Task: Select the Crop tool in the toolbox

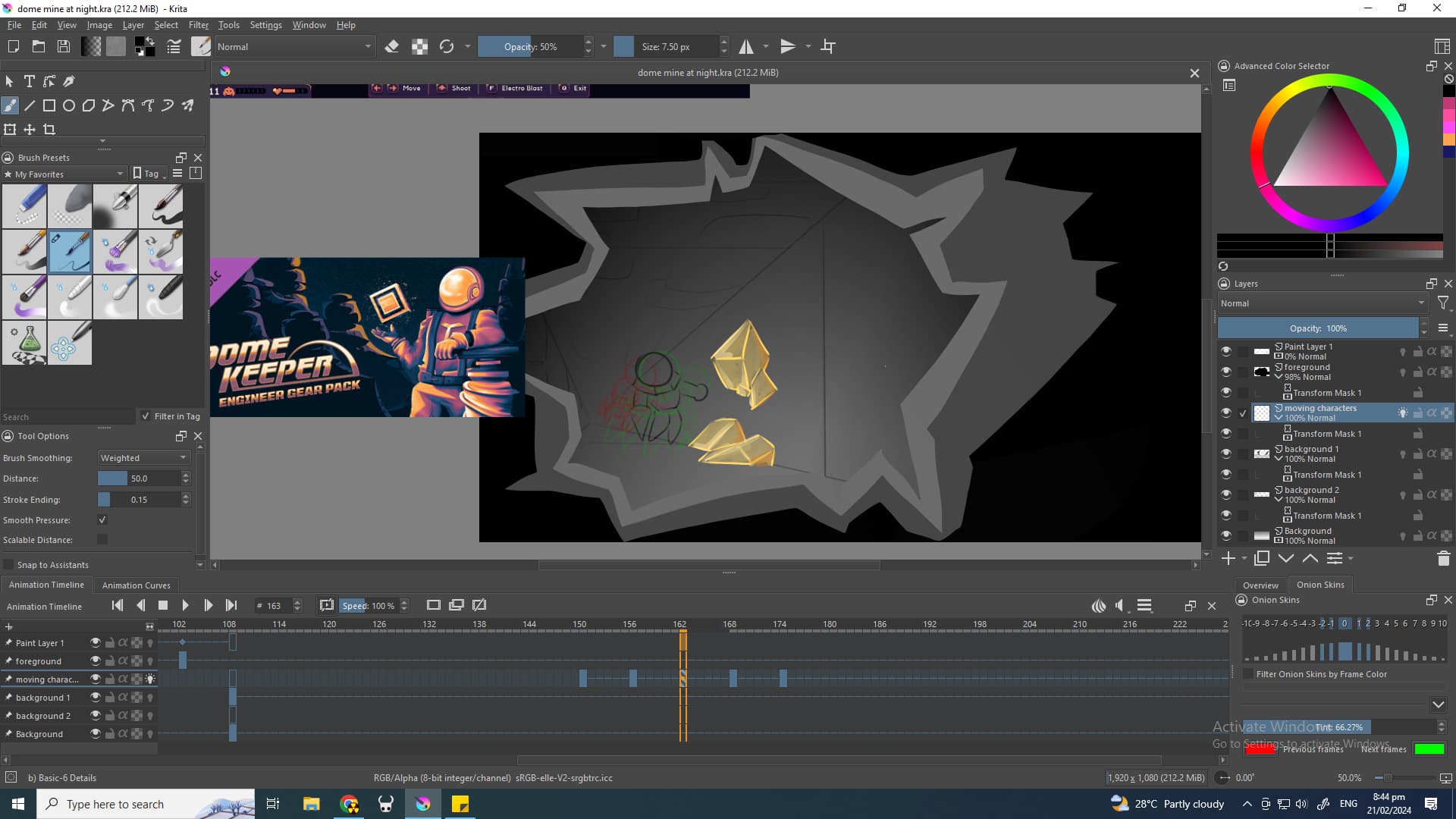Action: pos(49,130)
